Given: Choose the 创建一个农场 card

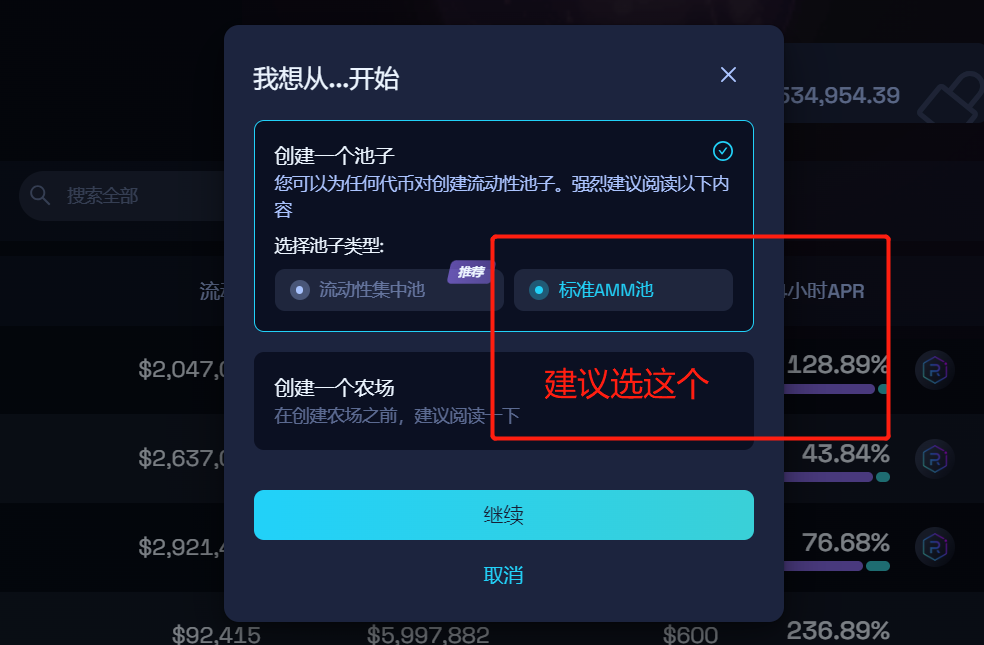Looking at the screenshot, I should pos(503,401).
